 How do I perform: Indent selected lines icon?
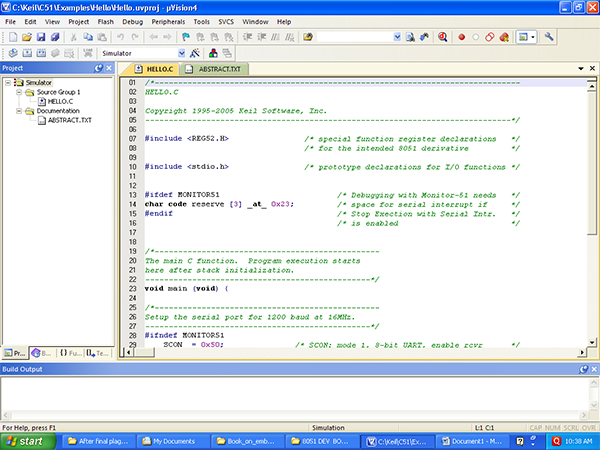tap(248, 37)
